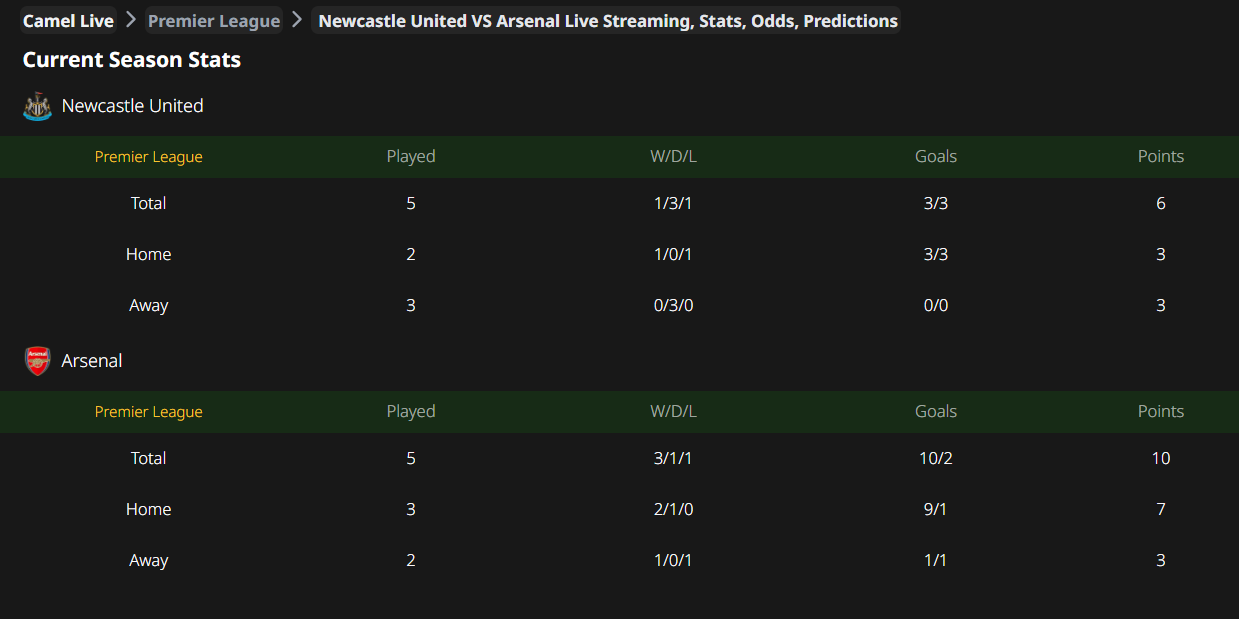Click the Arsenal club crest icon
Screen dimensions: 1239x619
(37, 361)
